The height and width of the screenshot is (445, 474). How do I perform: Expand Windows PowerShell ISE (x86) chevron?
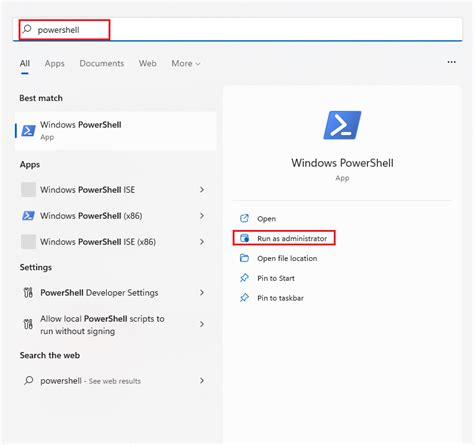coord(202,242)
